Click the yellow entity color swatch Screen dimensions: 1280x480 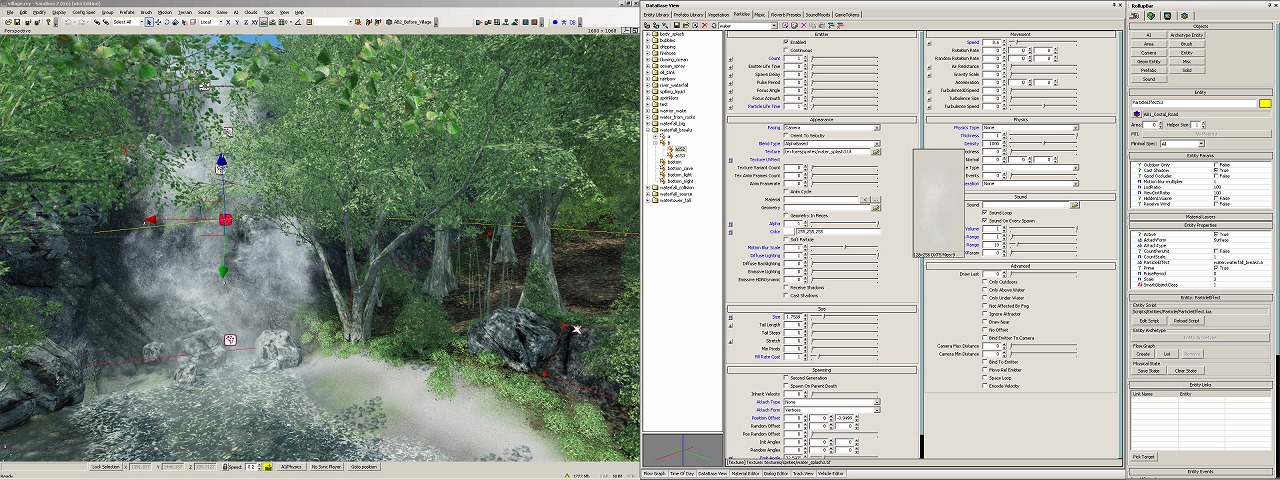point(1264,104)
